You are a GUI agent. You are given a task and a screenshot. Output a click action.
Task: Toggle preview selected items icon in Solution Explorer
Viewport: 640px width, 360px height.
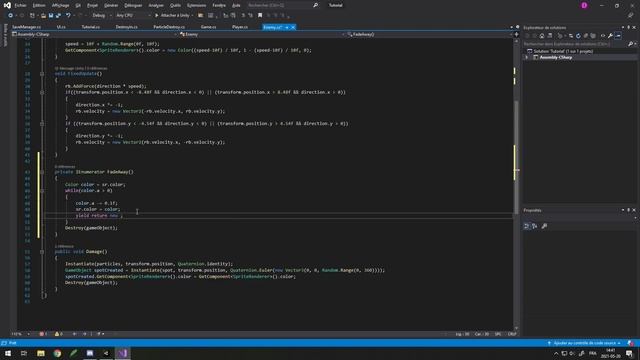click(618, 36)
